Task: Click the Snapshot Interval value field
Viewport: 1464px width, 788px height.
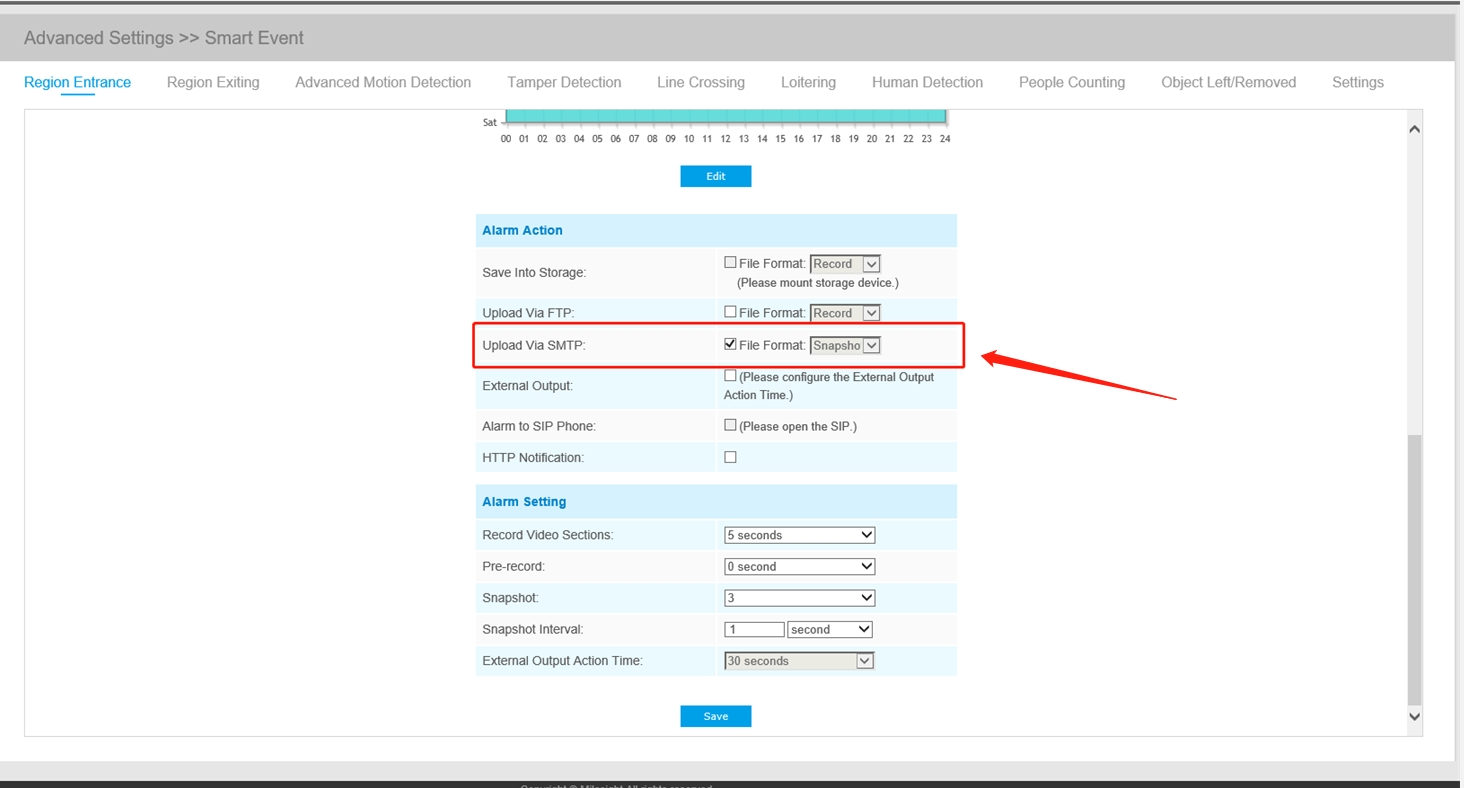Action: pyautogui.click(x=754, y=630)
